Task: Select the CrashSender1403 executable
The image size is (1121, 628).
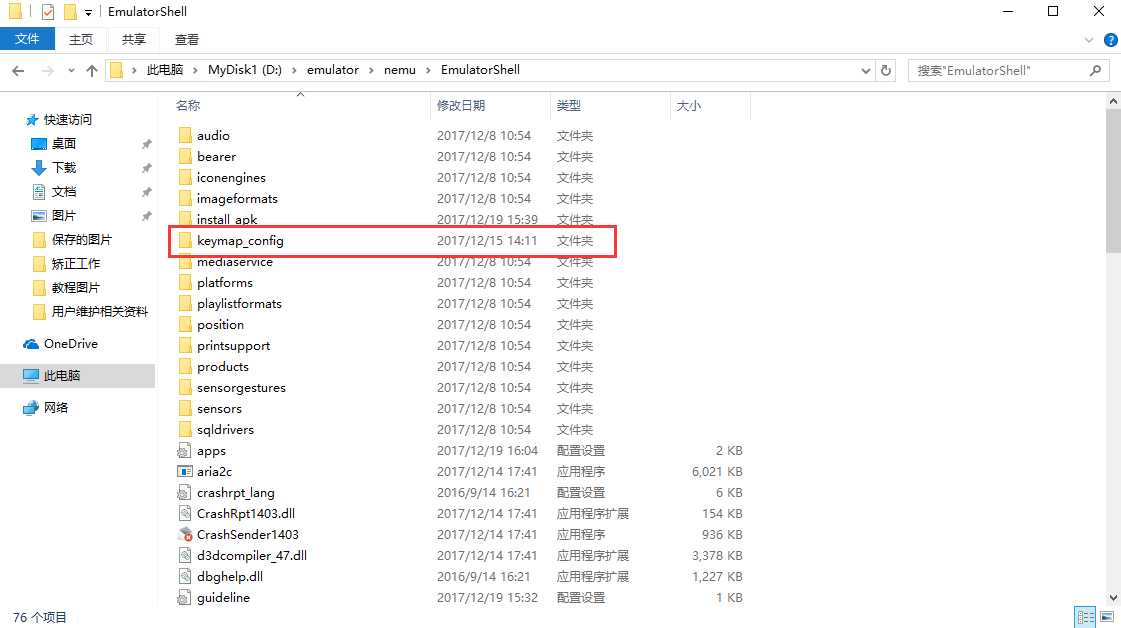Action: tap(248, 534)
